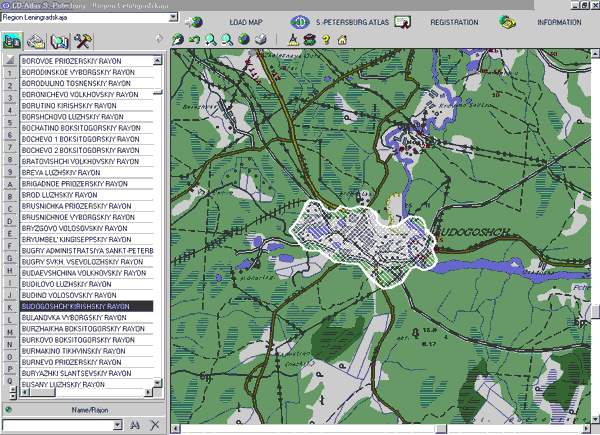Select BORUTINO KIRISHSKIY RAYON row

click(86, 106)
